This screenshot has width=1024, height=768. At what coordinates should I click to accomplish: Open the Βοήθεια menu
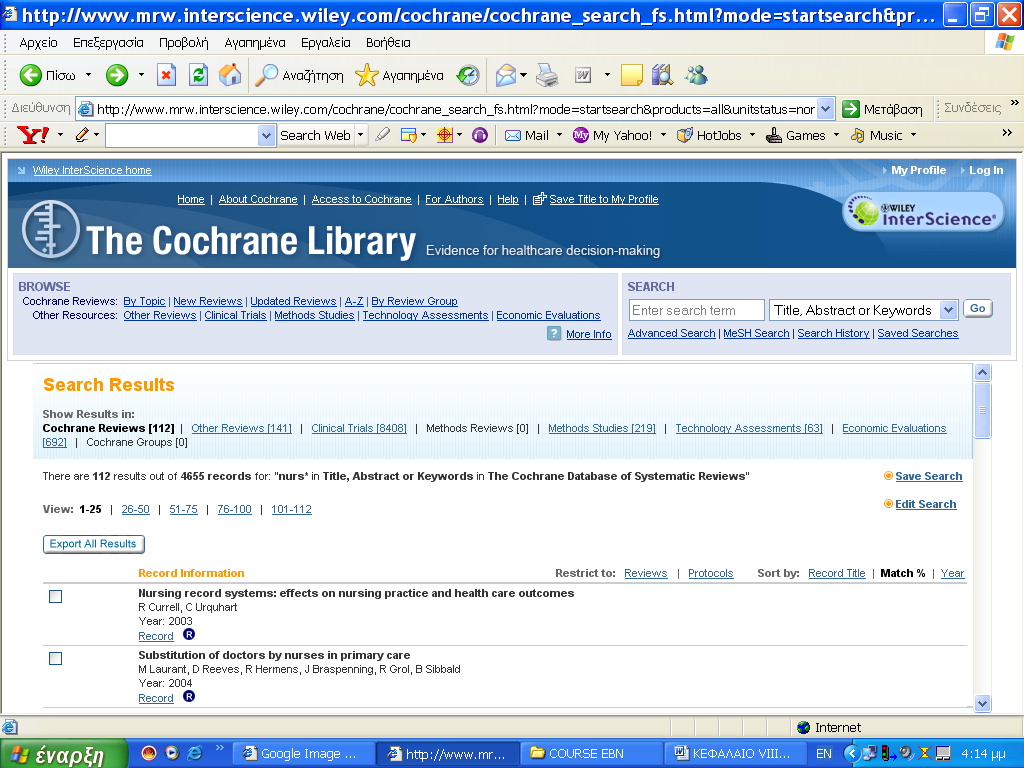coord(388,42)
